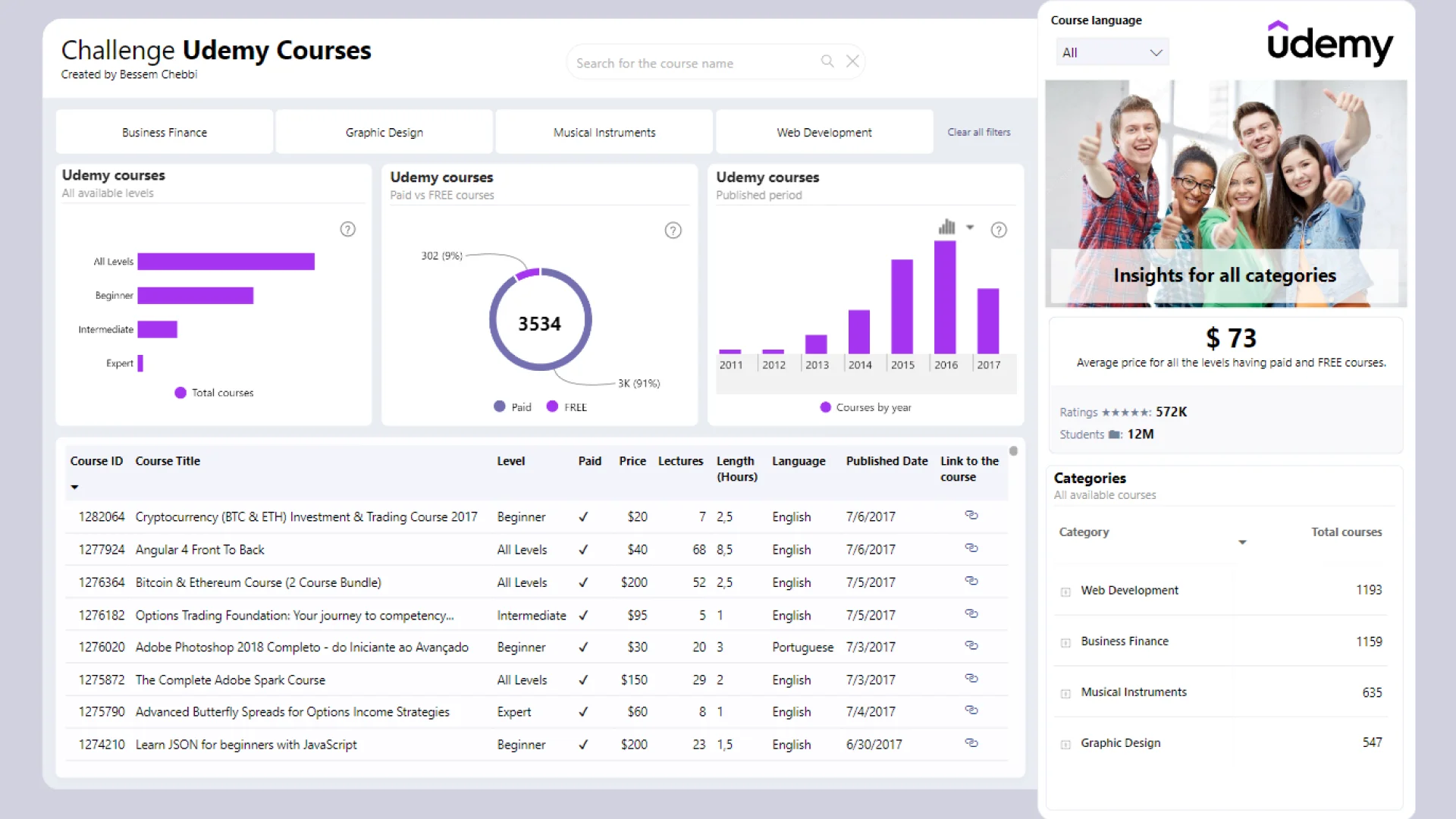Sort table by Published Date header

tap(886, 461)
